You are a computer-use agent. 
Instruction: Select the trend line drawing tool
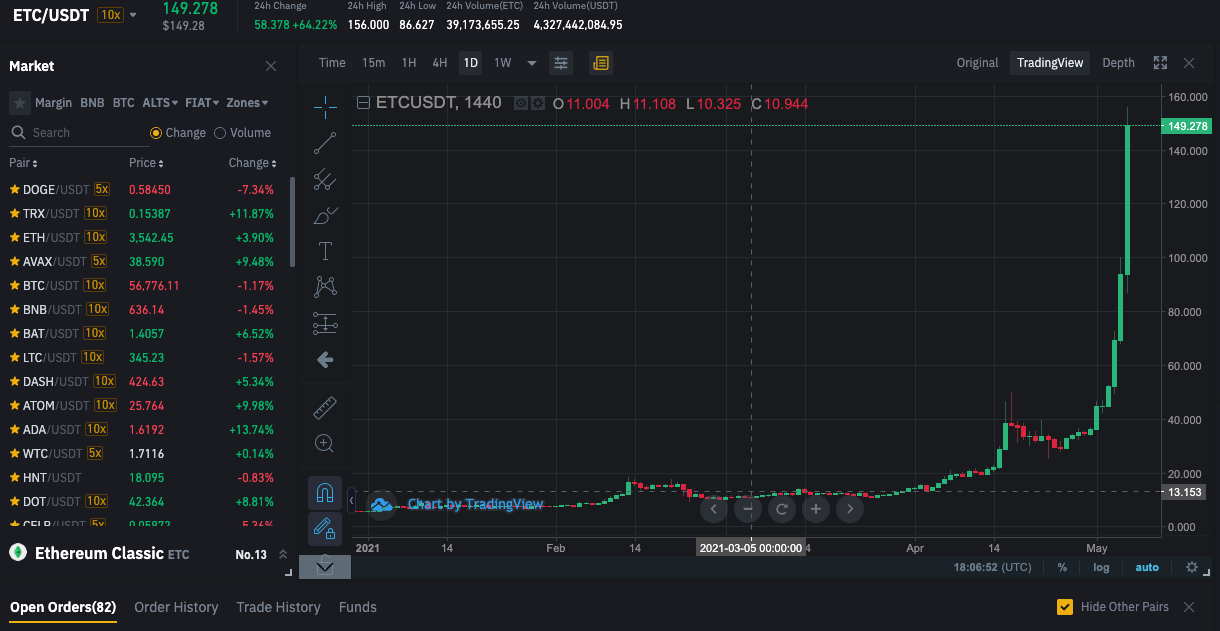(325, 144)
